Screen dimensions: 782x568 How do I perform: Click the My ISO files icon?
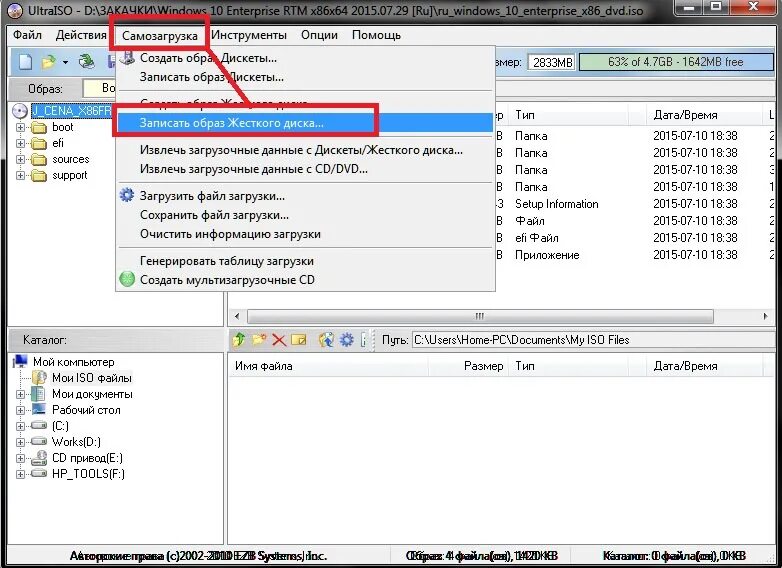click(x=39, y=378)
